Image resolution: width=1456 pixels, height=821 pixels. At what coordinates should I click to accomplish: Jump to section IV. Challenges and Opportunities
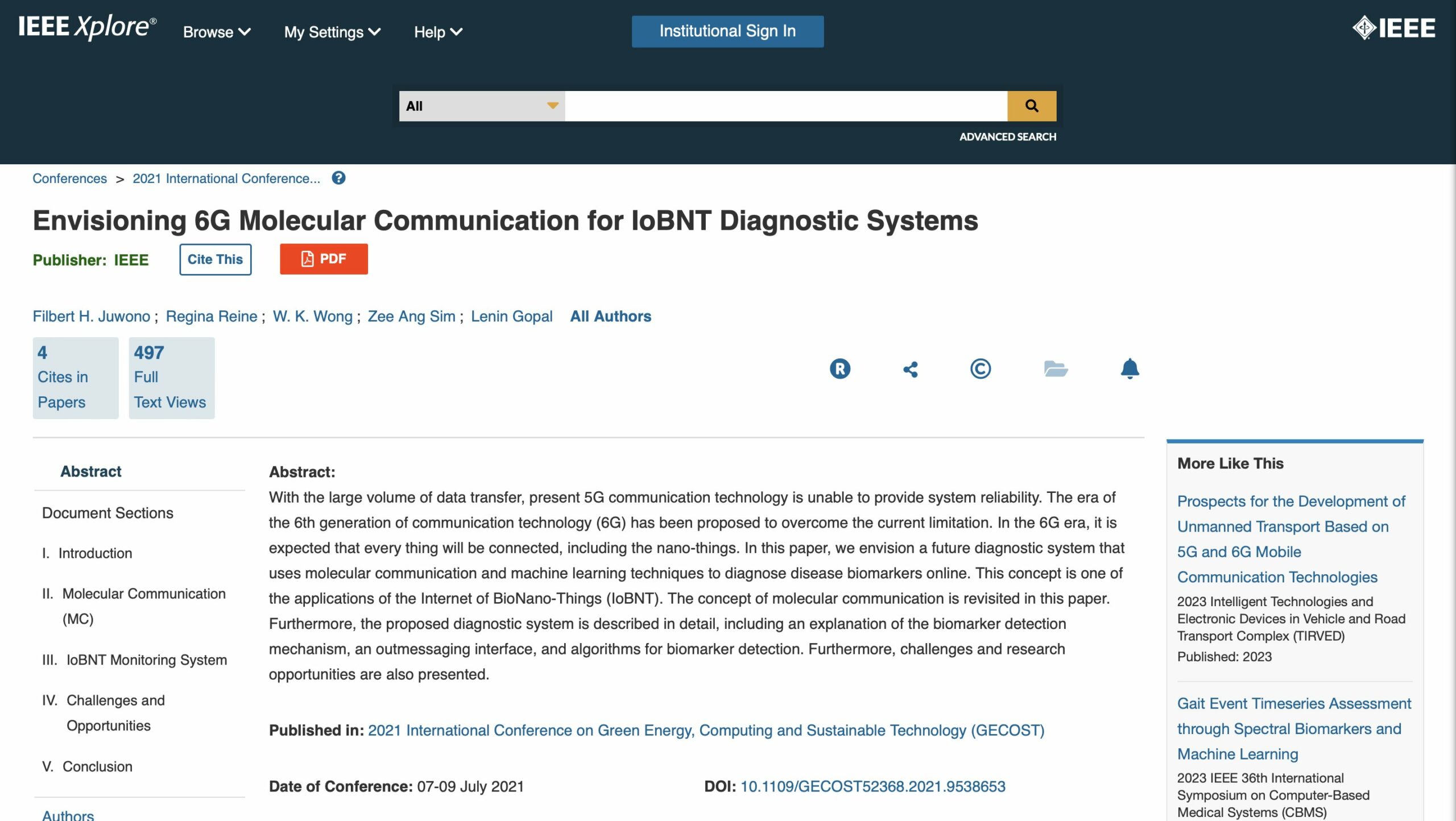coord(104,713)
